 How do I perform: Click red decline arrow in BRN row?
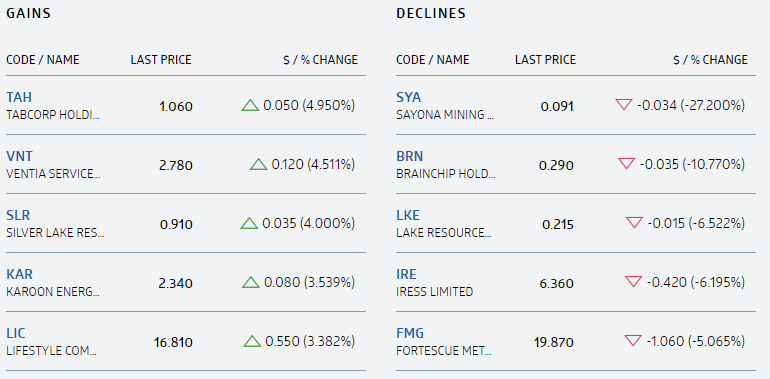[x=627, y=163]
